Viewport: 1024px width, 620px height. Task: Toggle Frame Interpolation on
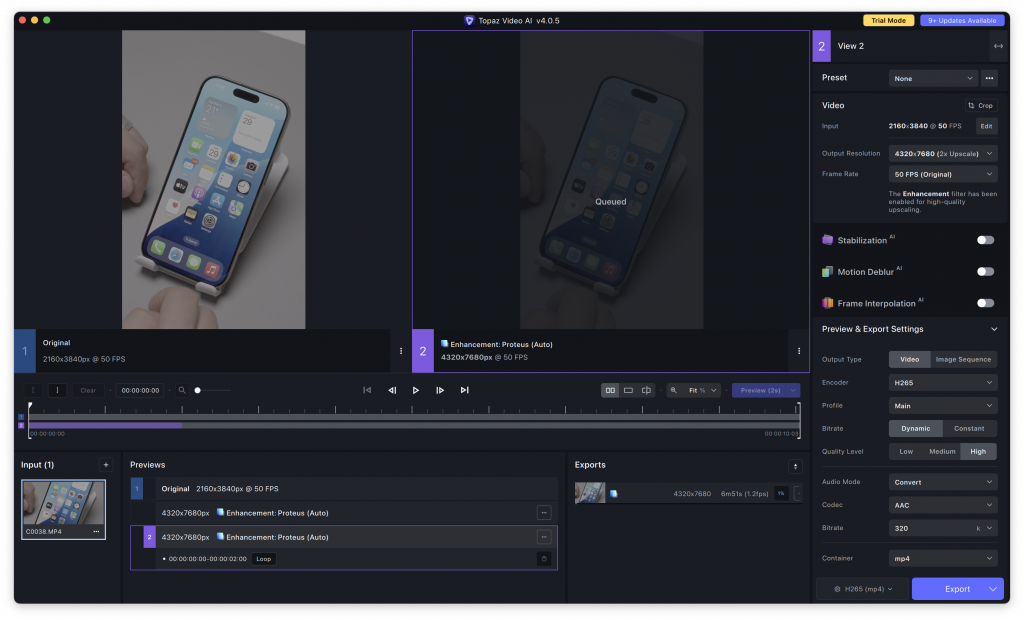985,303
